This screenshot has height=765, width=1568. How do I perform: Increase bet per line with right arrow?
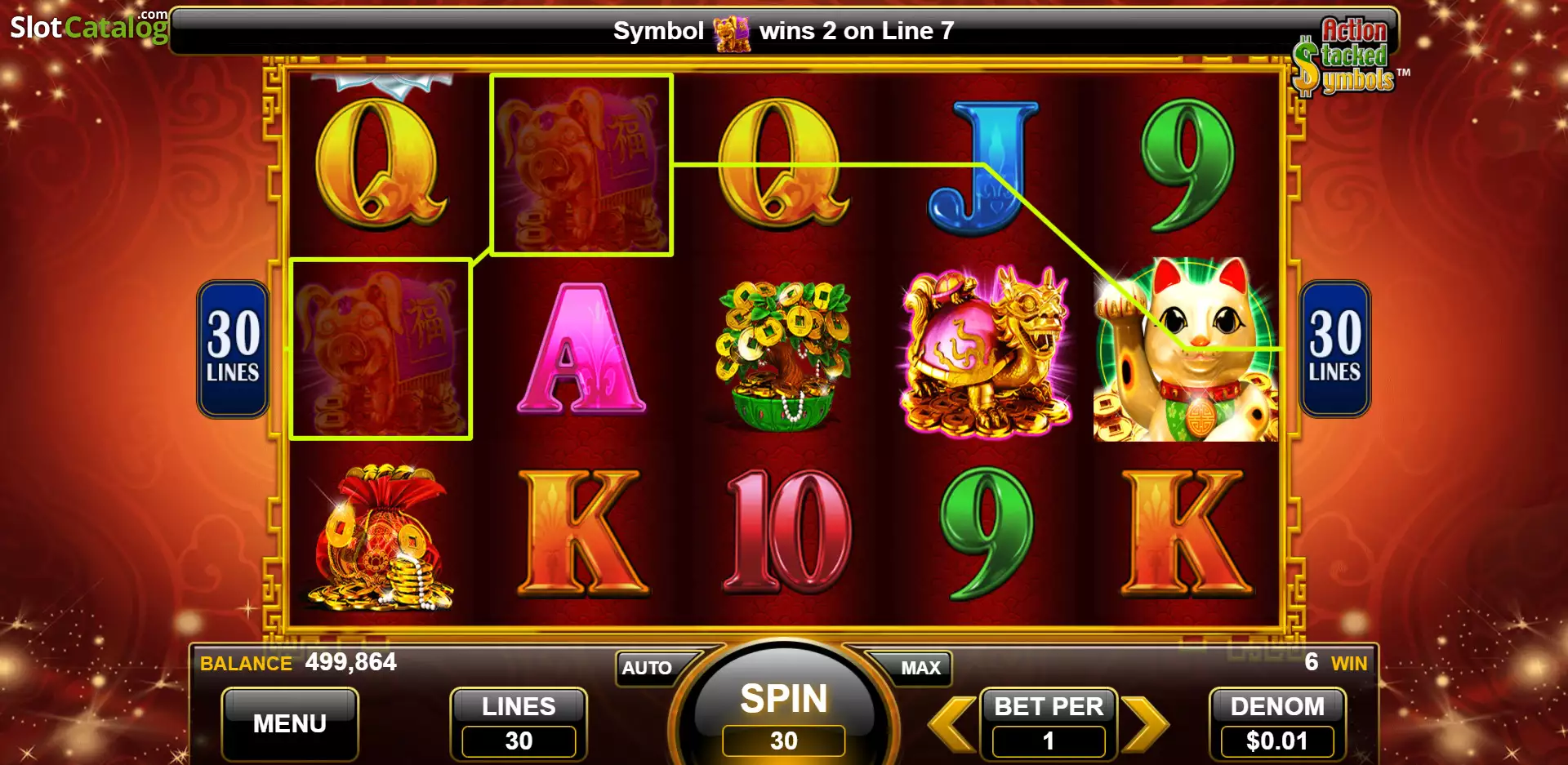coord(1145,723)
